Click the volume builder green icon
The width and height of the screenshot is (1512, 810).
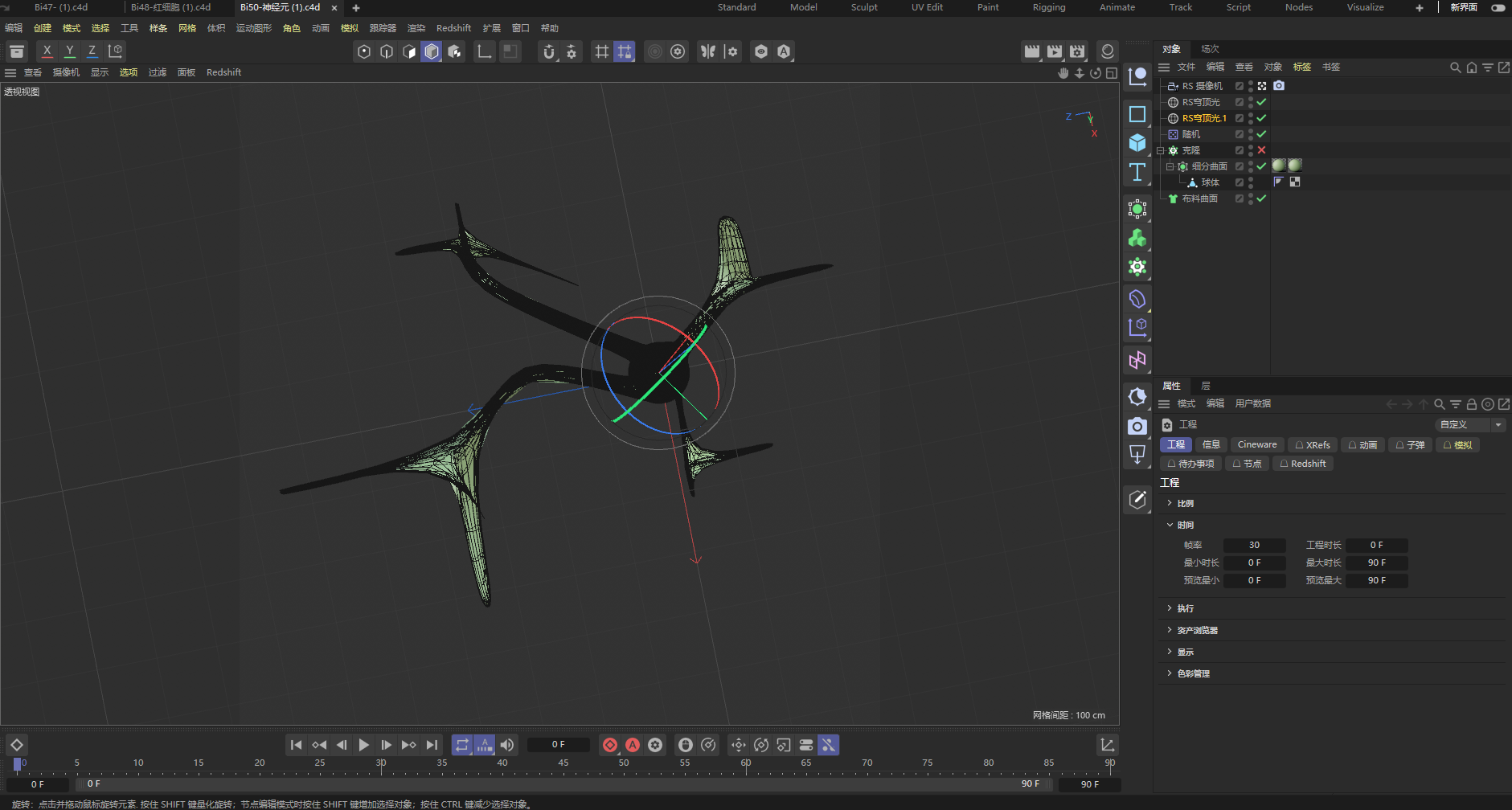(1137, 238)
